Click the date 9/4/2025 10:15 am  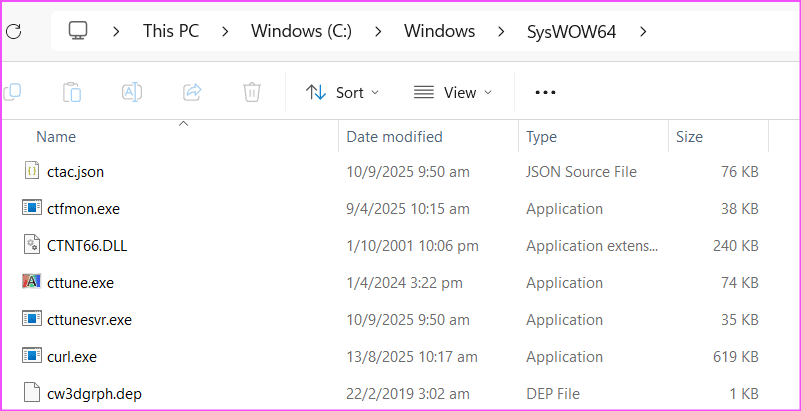click(408, 209)
